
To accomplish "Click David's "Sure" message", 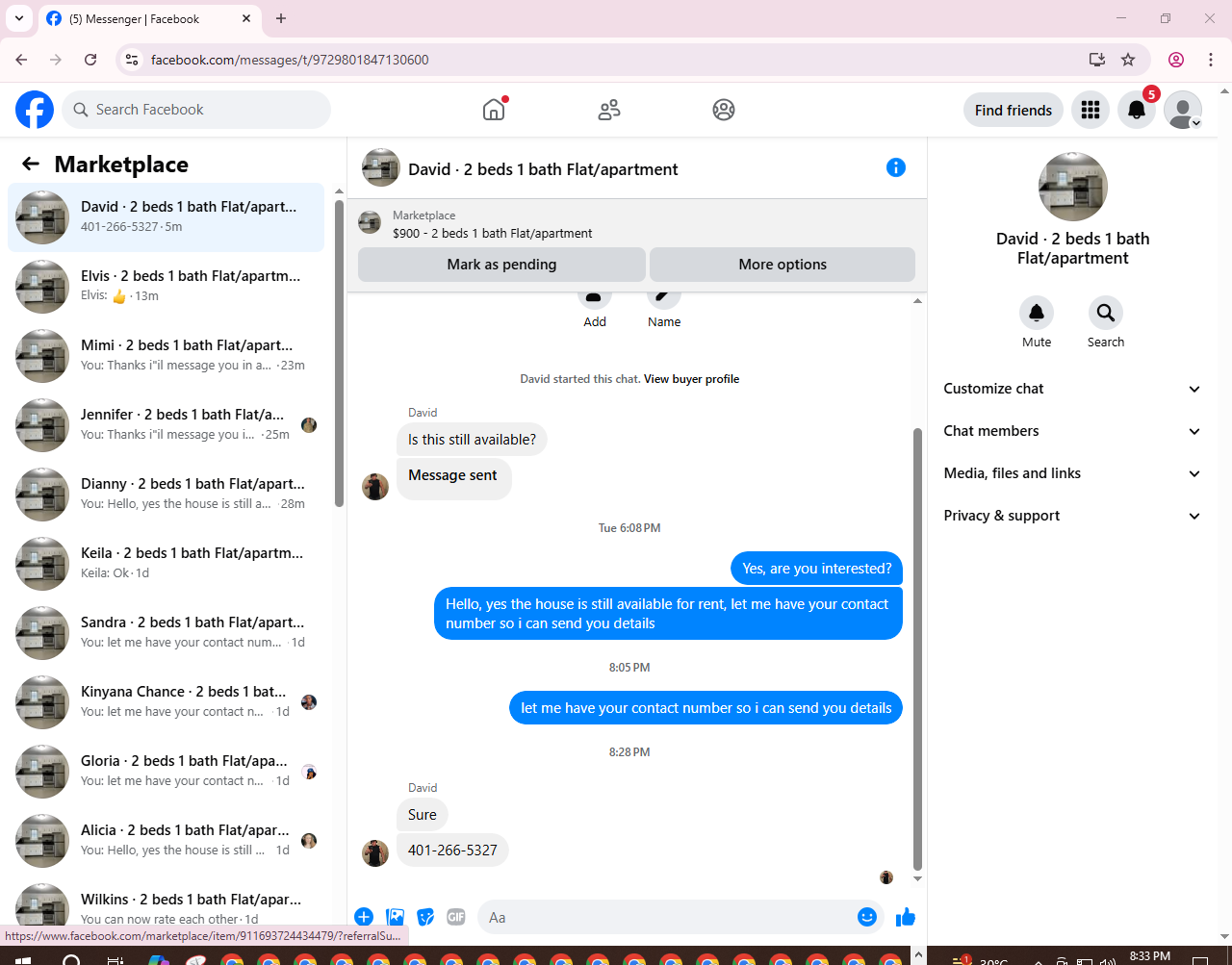I will (422, 815).
